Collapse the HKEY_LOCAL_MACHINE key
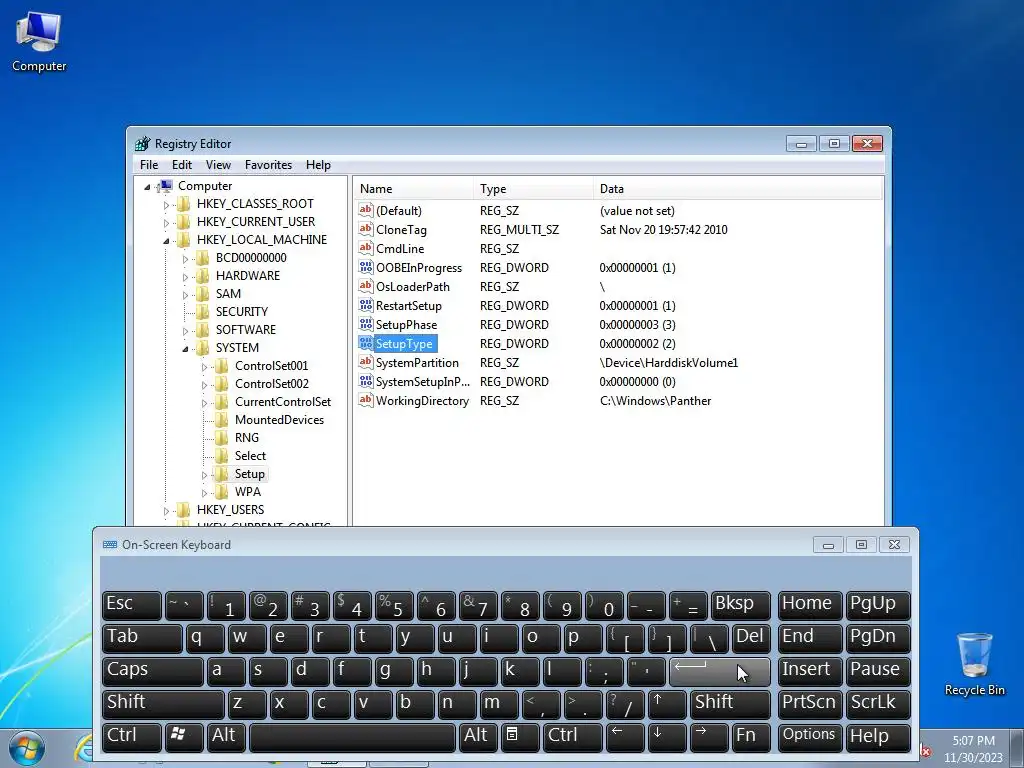 (x=166, y=241)
